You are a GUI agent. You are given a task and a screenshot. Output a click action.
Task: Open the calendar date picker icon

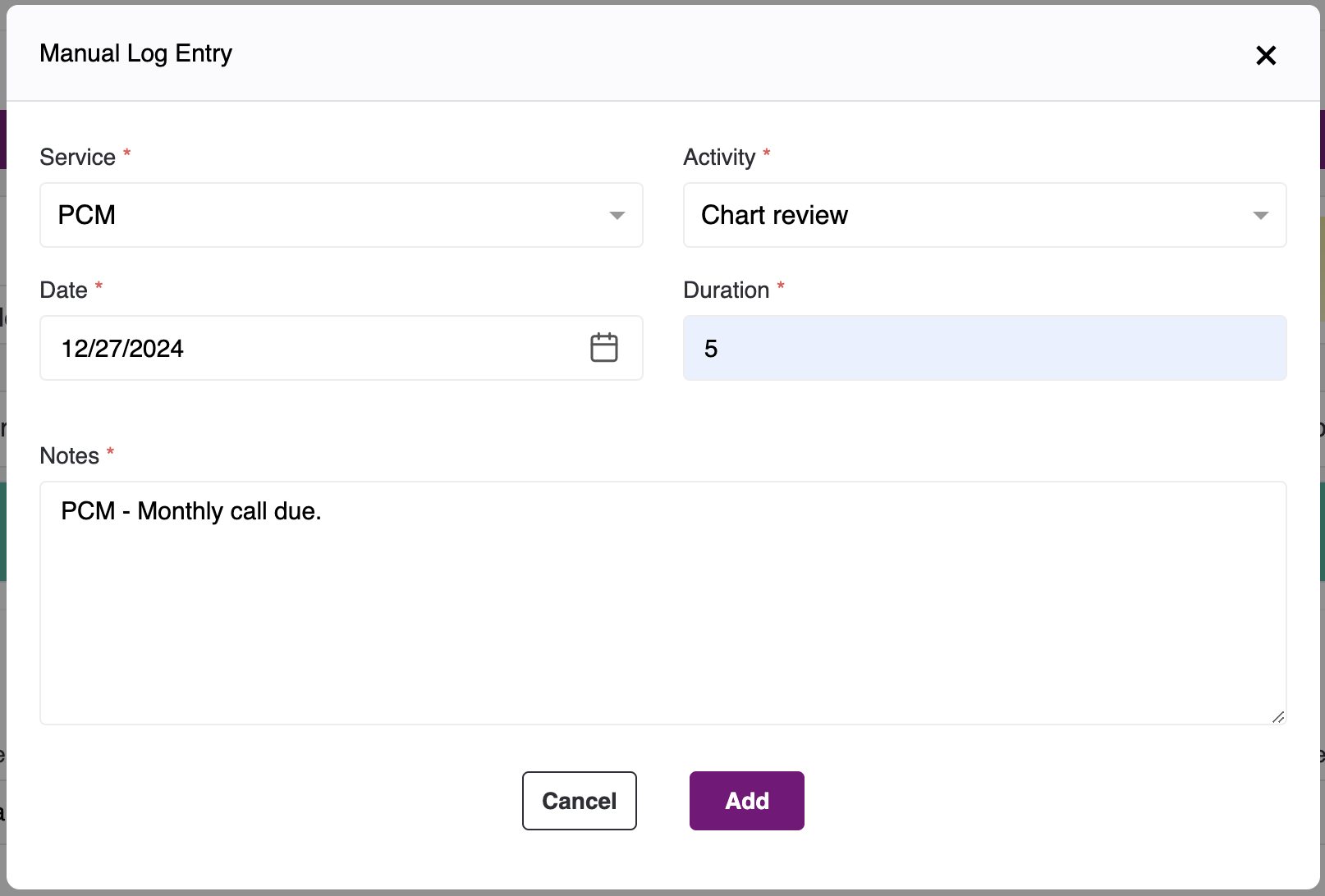pos(604,348)
